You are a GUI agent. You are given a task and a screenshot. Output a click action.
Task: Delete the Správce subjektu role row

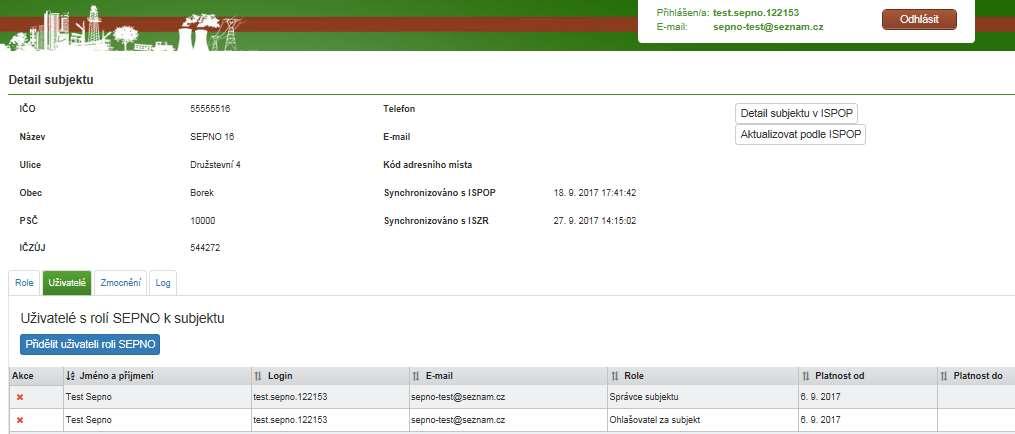click(19, 397)
